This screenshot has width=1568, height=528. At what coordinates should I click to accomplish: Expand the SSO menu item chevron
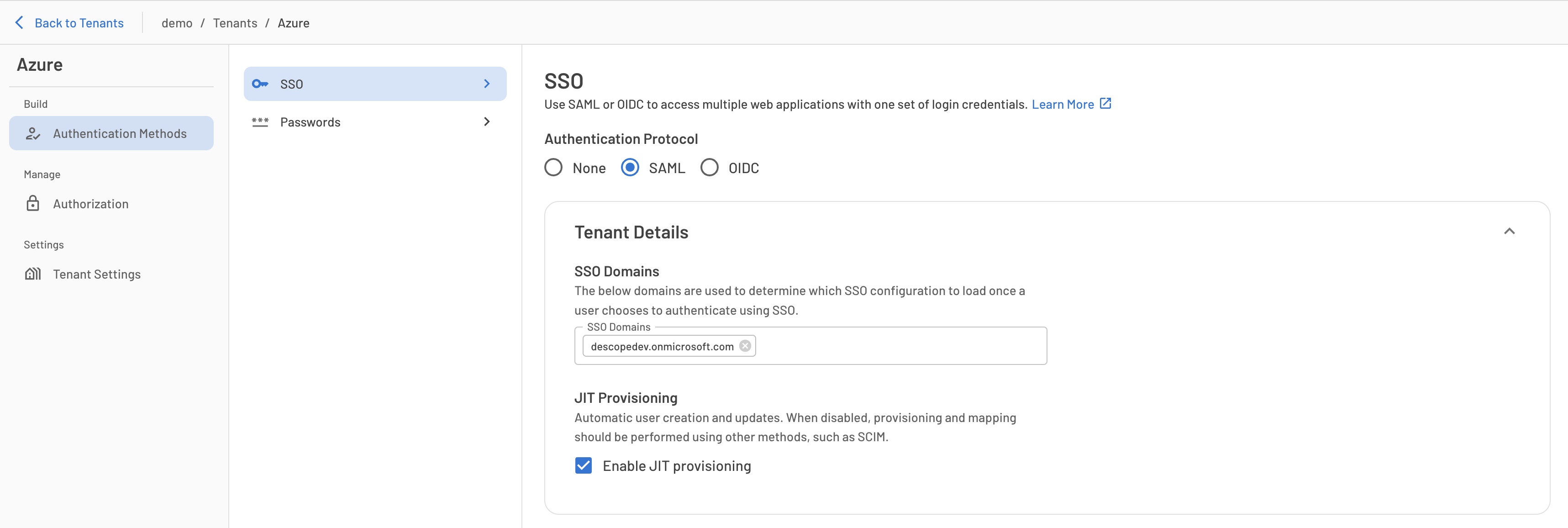click(x=487, y=83)
